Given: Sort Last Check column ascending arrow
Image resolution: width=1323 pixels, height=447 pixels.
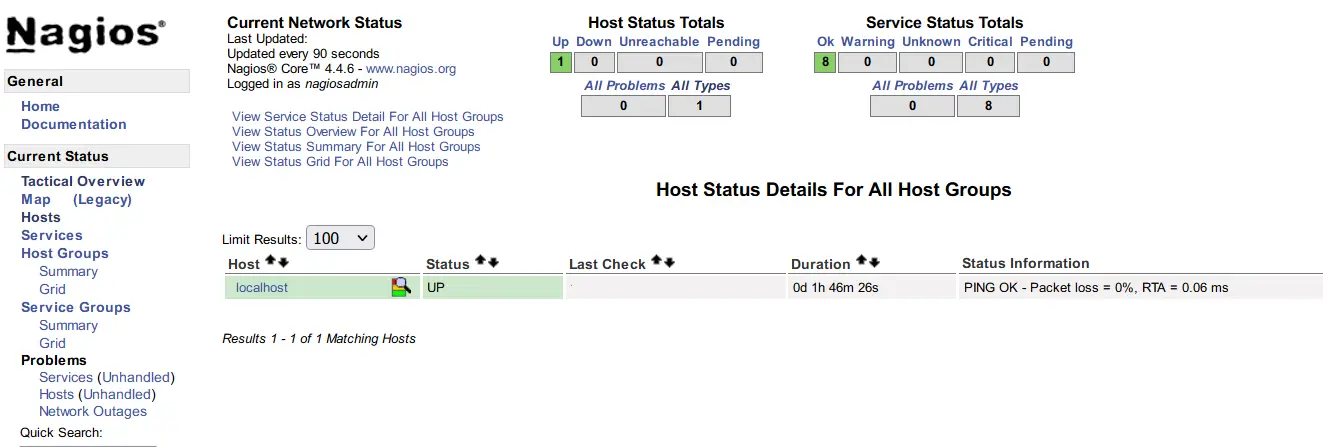Looking at the screenshot, I should (656, 262).
